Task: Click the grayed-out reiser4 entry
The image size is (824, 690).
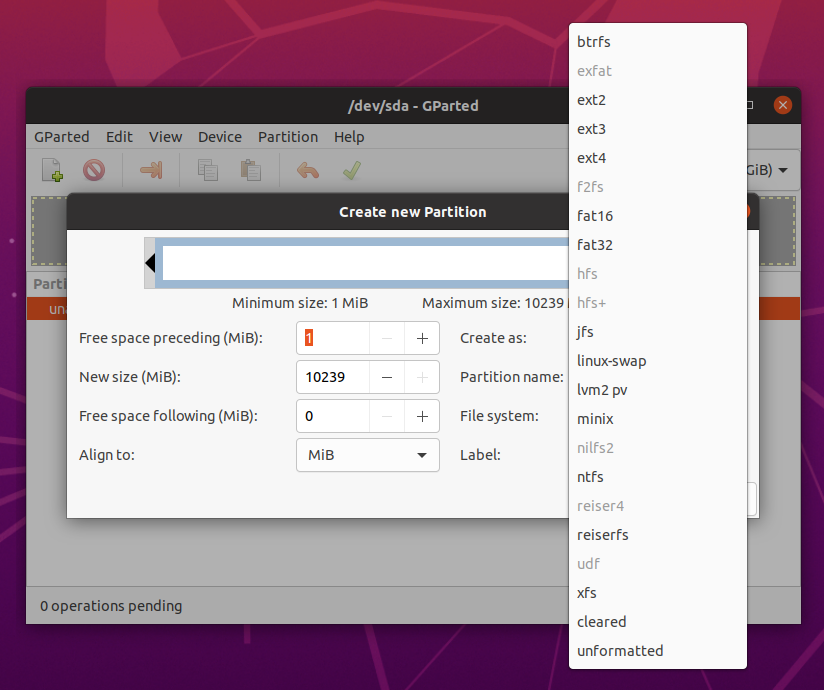Action: 657,506
